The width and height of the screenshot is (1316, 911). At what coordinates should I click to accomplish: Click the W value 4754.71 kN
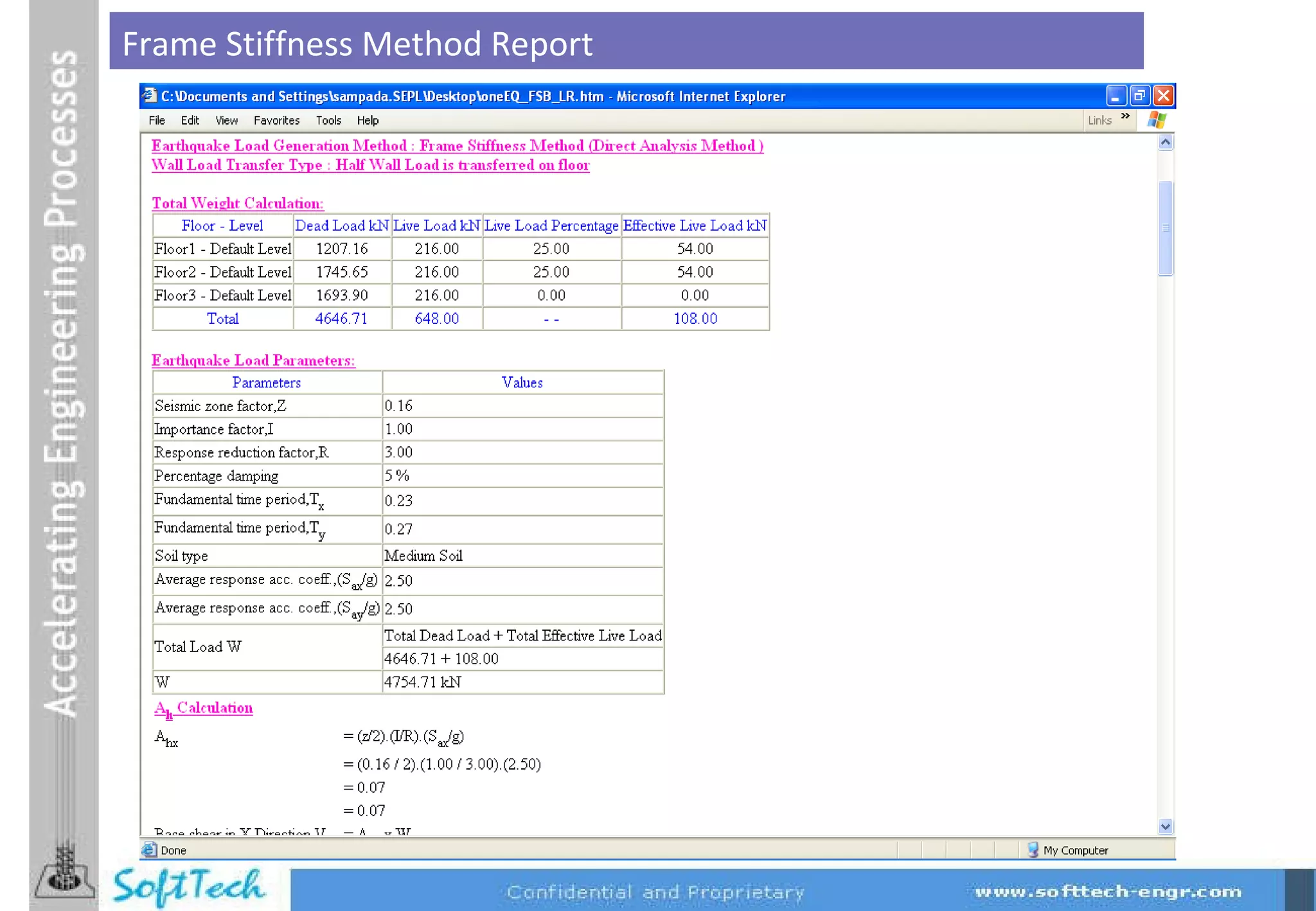tap(423, 682)
